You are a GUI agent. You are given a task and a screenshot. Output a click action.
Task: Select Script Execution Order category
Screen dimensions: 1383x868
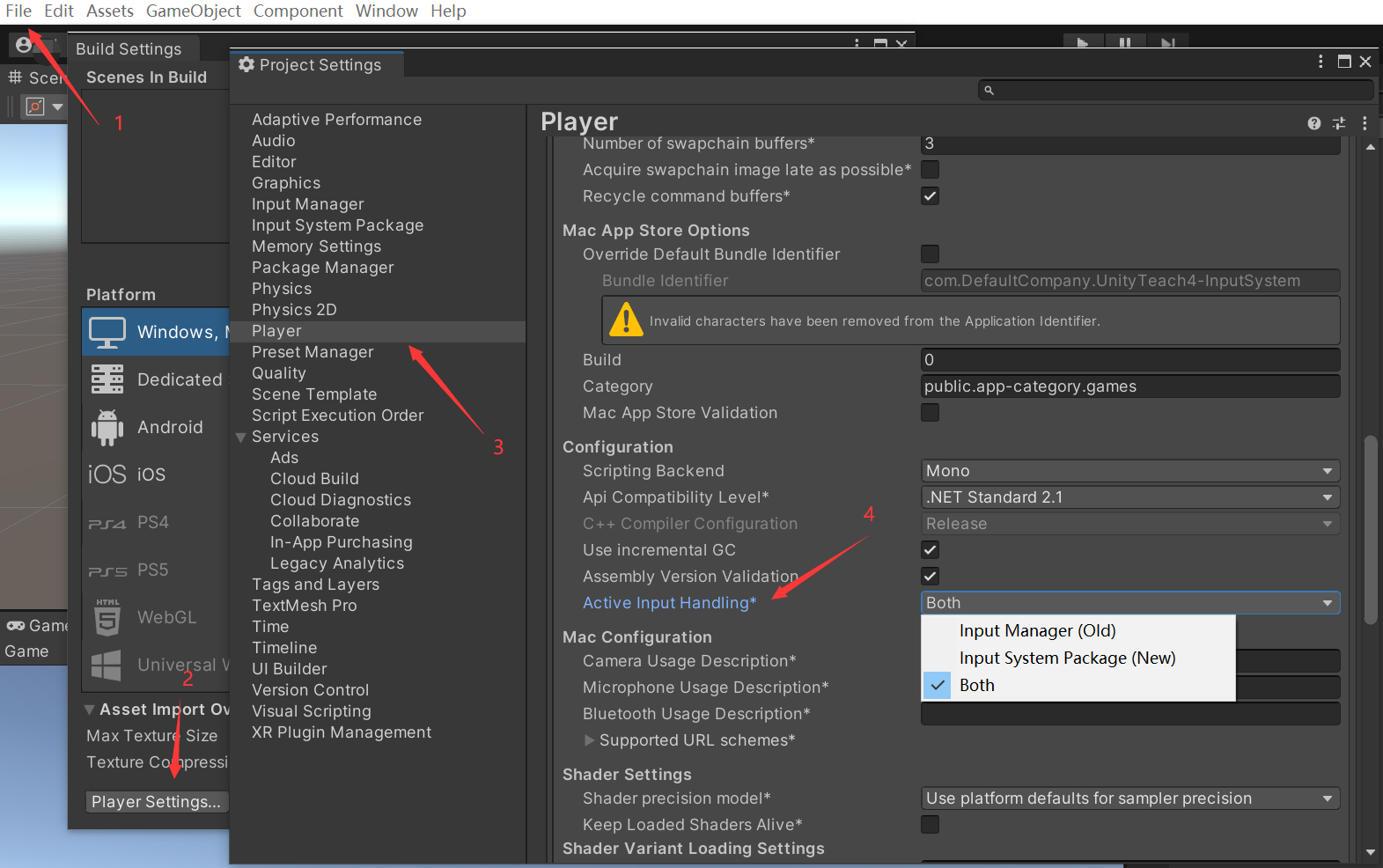coord(337,416)
